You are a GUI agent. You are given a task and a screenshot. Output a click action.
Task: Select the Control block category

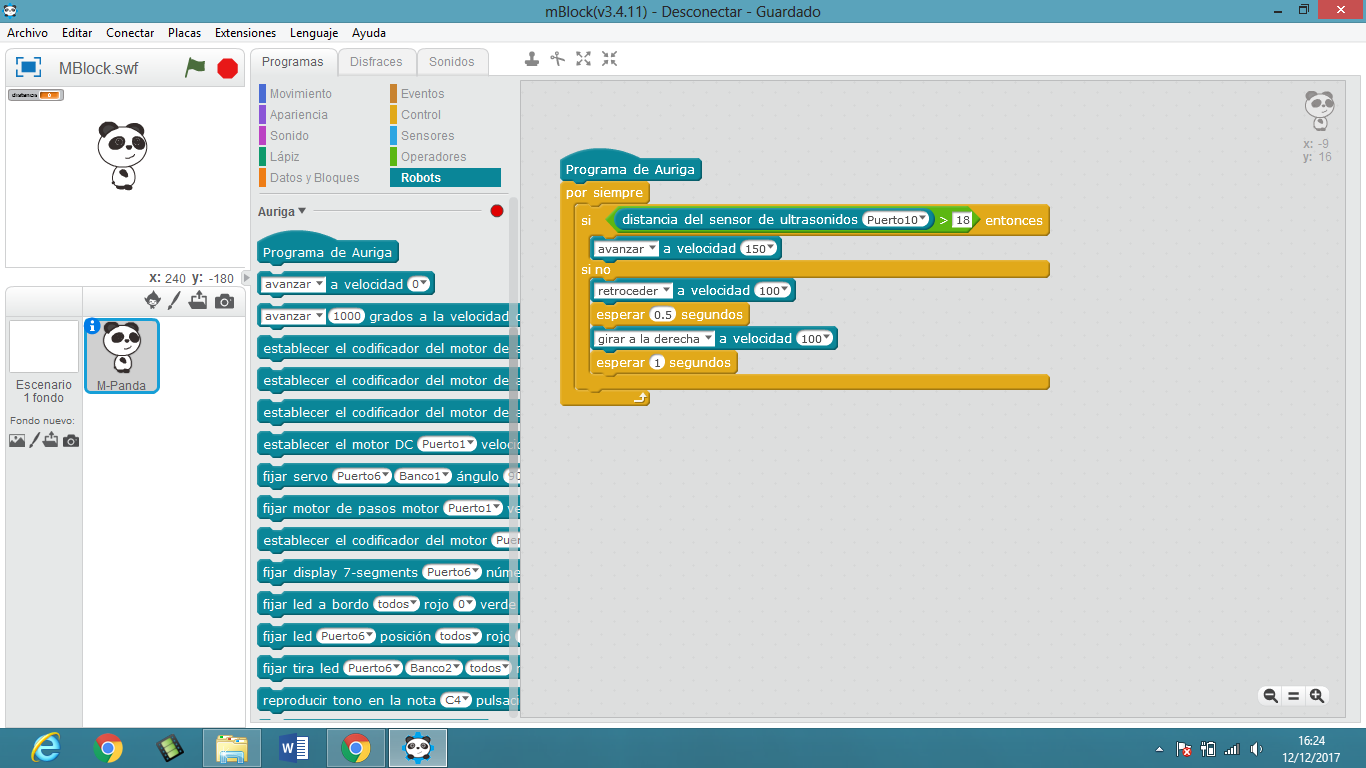[x=421, y=115]
